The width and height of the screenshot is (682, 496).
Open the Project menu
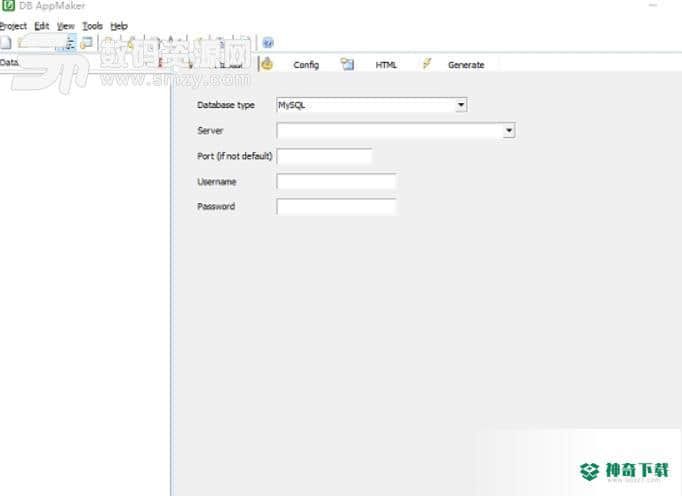click(x=13, y=26)
